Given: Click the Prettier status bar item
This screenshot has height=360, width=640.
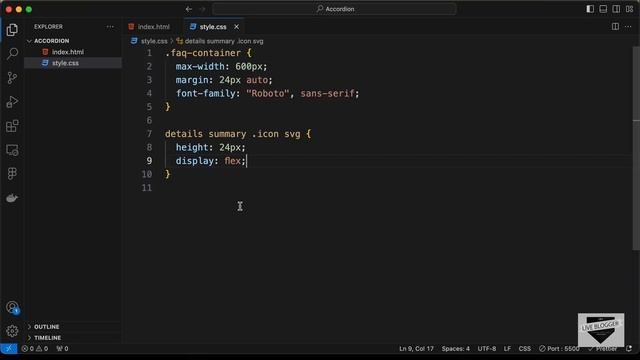Looking at the screenshot, I should pyautogui.click(x=602, y=349).
